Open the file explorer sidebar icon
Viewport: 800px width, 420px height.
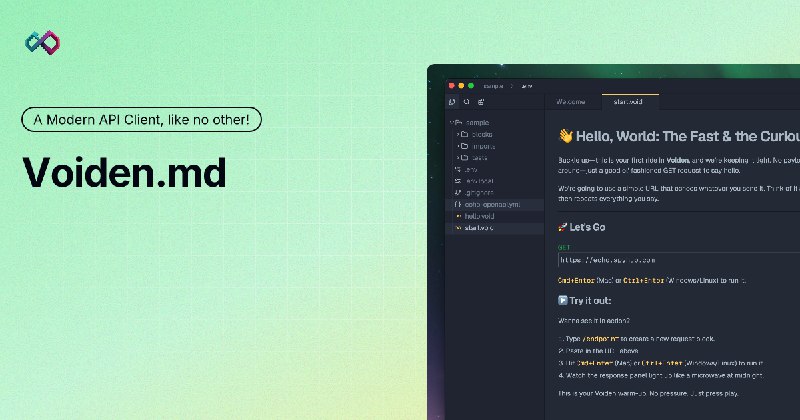click(452, 102)
